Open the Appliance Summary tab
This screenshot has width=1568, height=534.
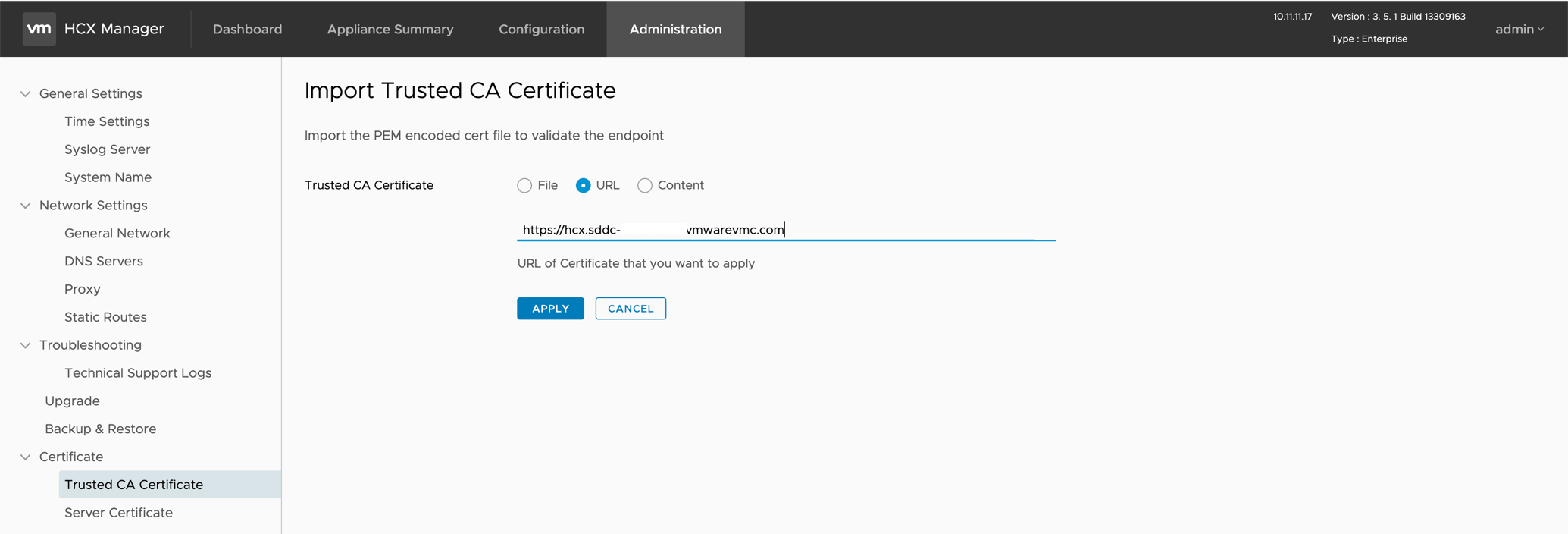pos(390,29)
